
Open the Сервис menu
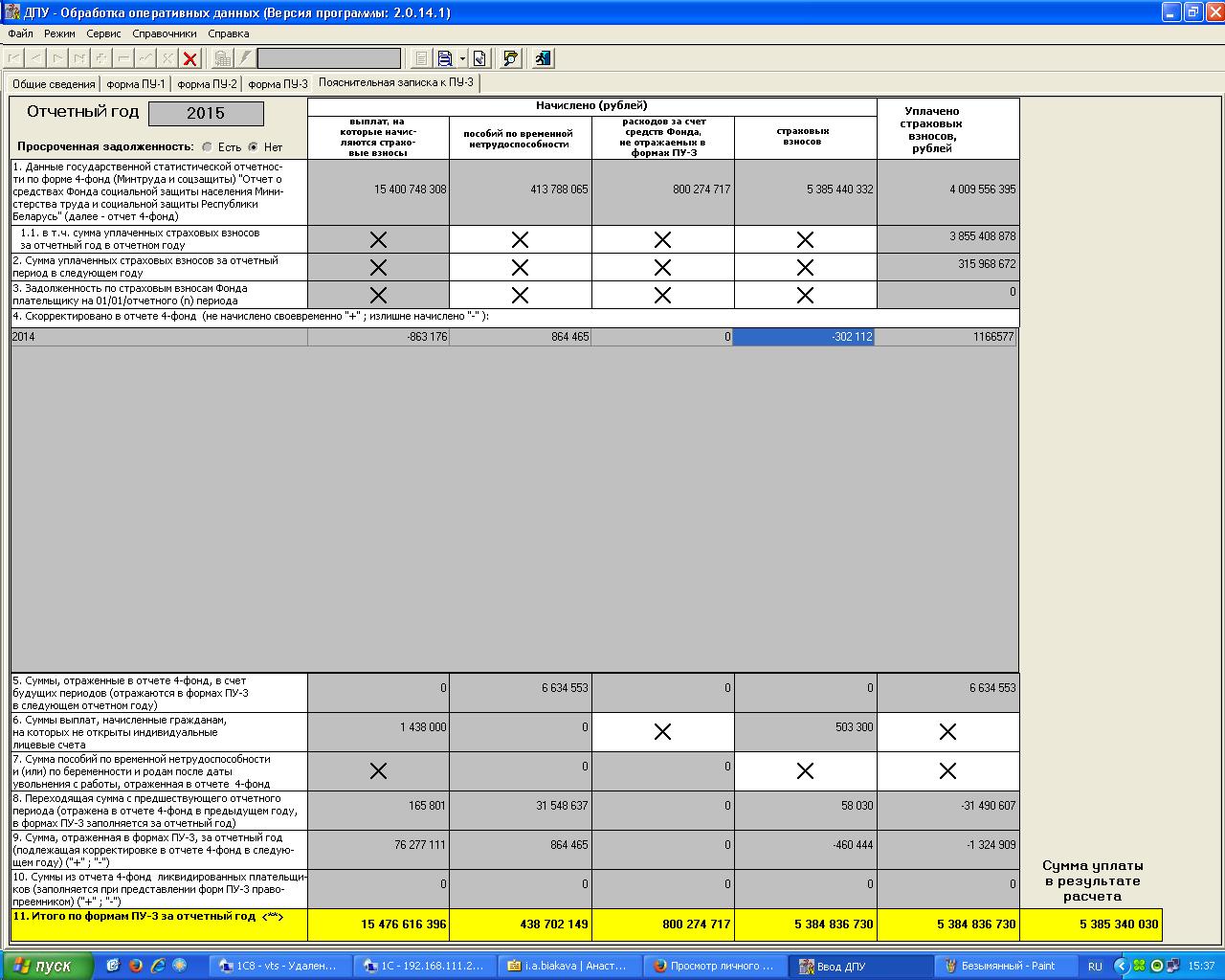(103, 33)
